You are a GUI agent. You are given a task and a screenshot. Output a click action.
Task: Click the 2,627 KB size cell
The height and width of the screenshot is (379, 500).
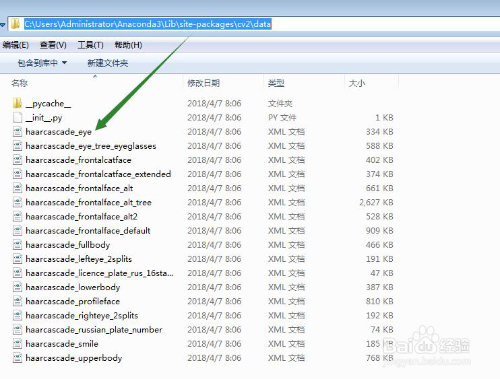coord(376,202)
